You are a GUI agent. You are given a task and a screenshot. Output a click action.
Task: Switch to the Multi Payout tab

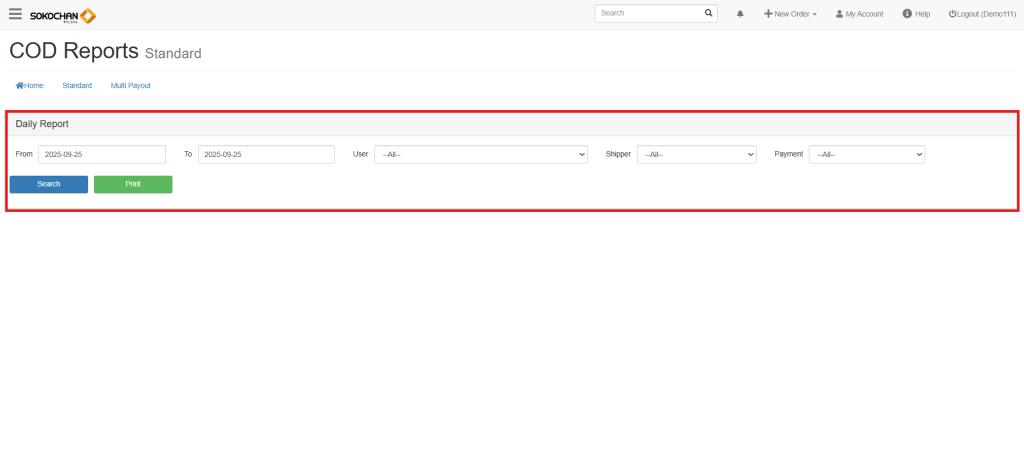coord(131,86)
